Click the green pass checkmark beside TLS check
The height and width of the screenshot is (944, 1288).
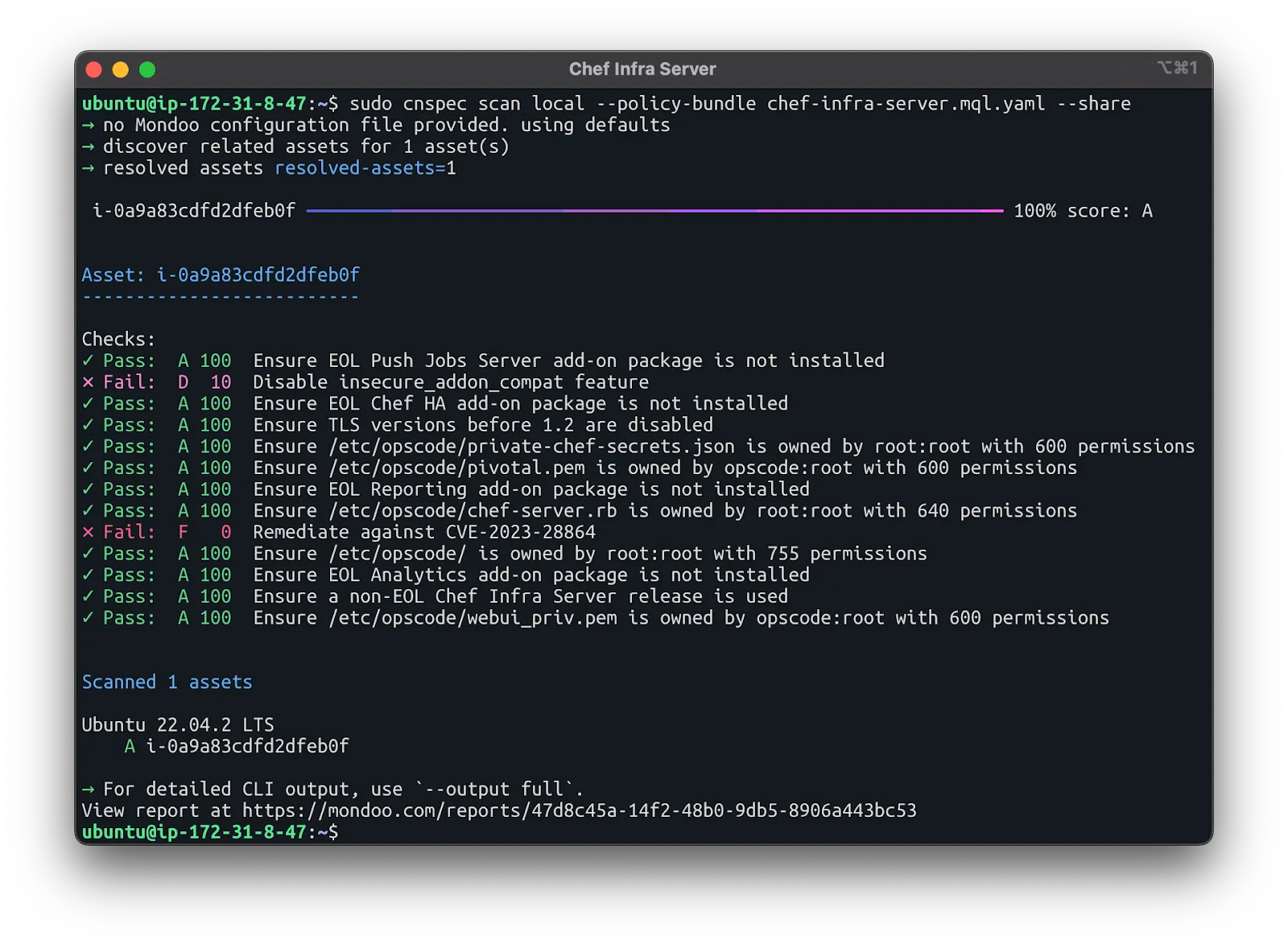88,425
